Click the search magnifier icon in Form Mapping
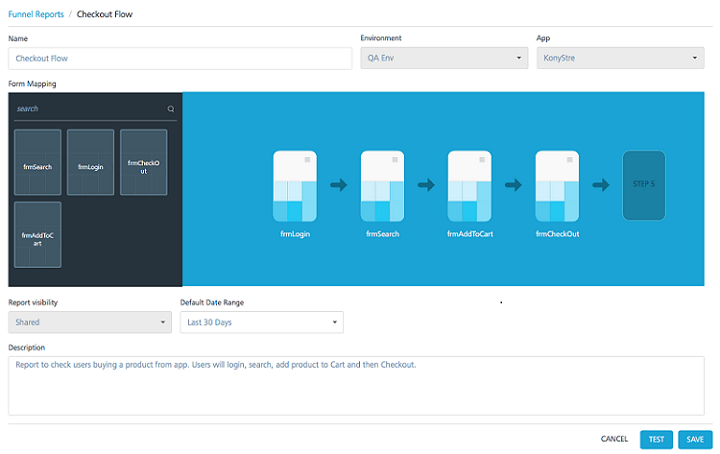The image size is (720, 454). click(171, 109)
